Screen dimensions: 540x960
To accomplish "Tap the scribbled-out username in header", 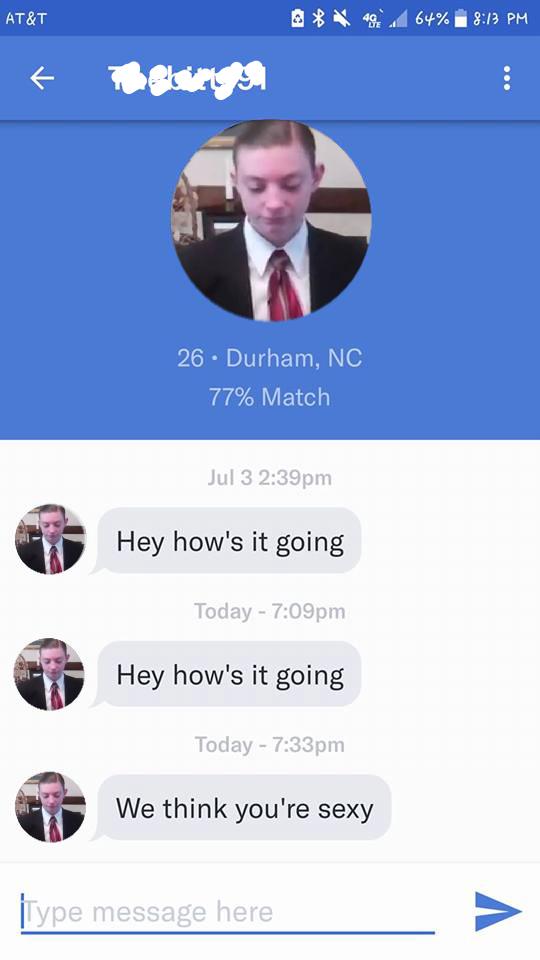I will click(187, 78).
